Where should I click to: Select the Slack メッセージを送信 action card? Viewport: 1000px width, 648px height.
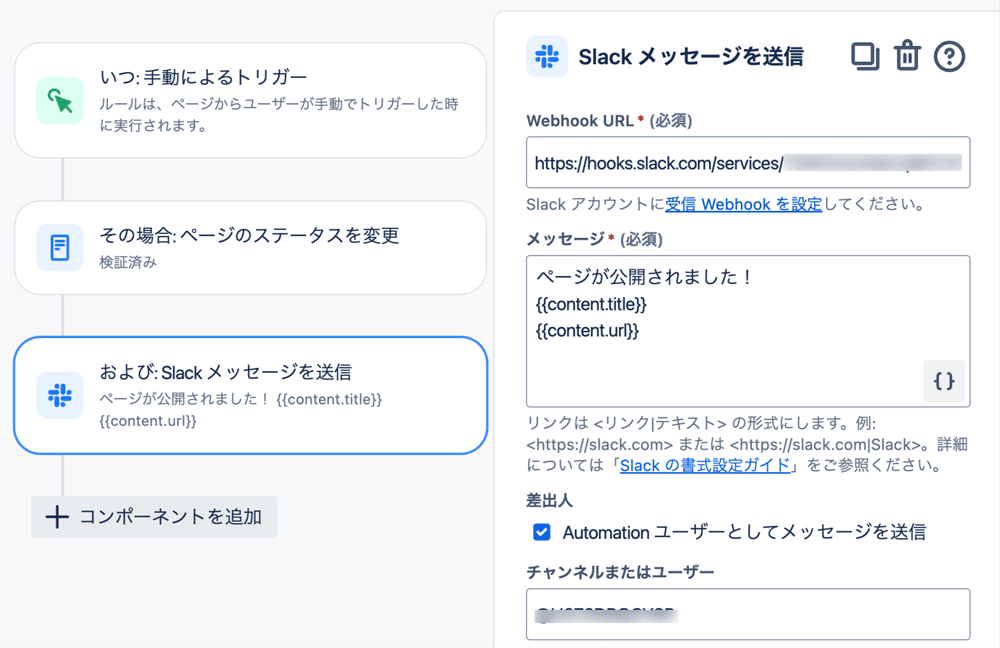[251, 395]
